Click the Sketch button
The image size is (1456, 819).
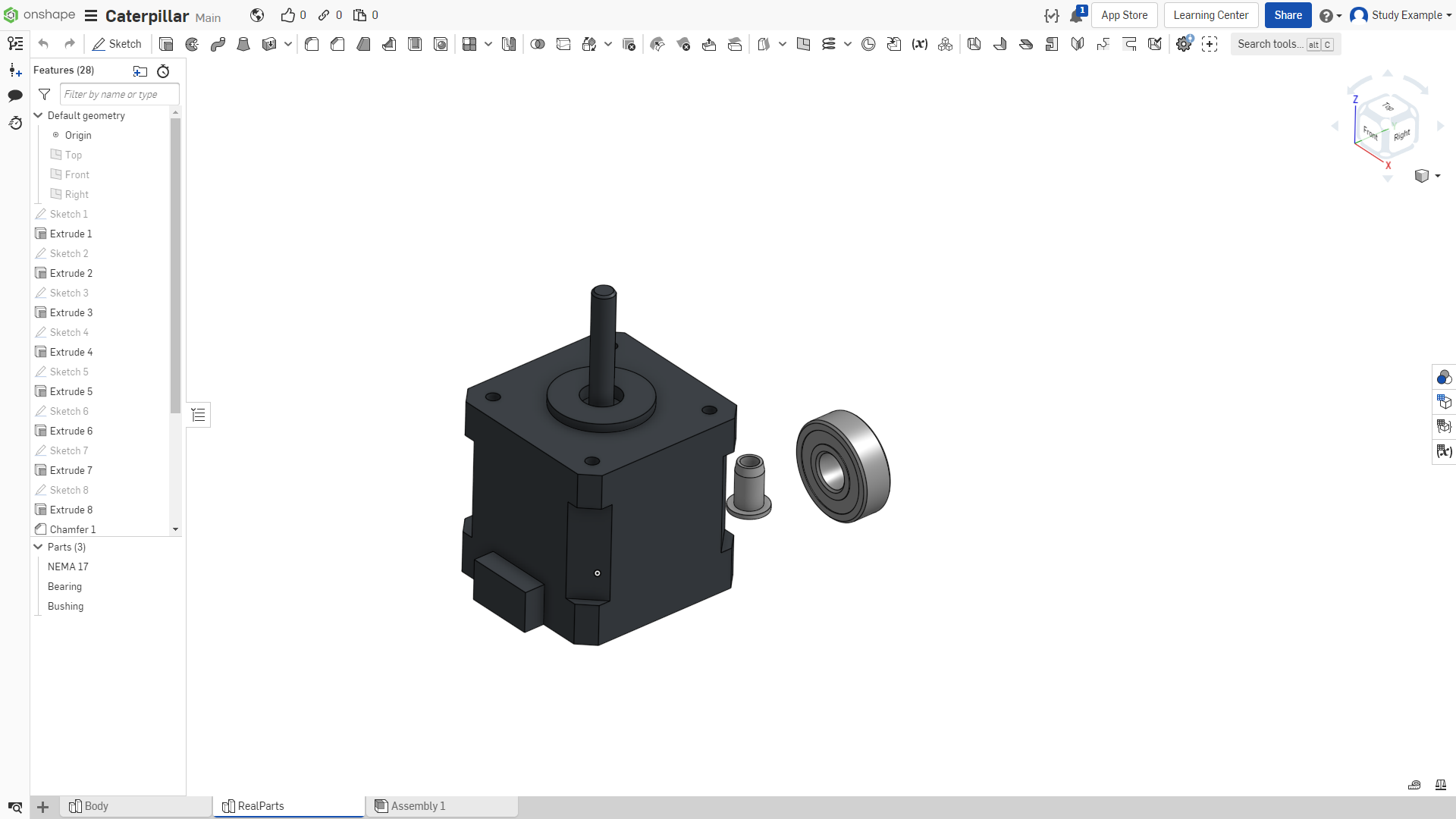point(117,44)
